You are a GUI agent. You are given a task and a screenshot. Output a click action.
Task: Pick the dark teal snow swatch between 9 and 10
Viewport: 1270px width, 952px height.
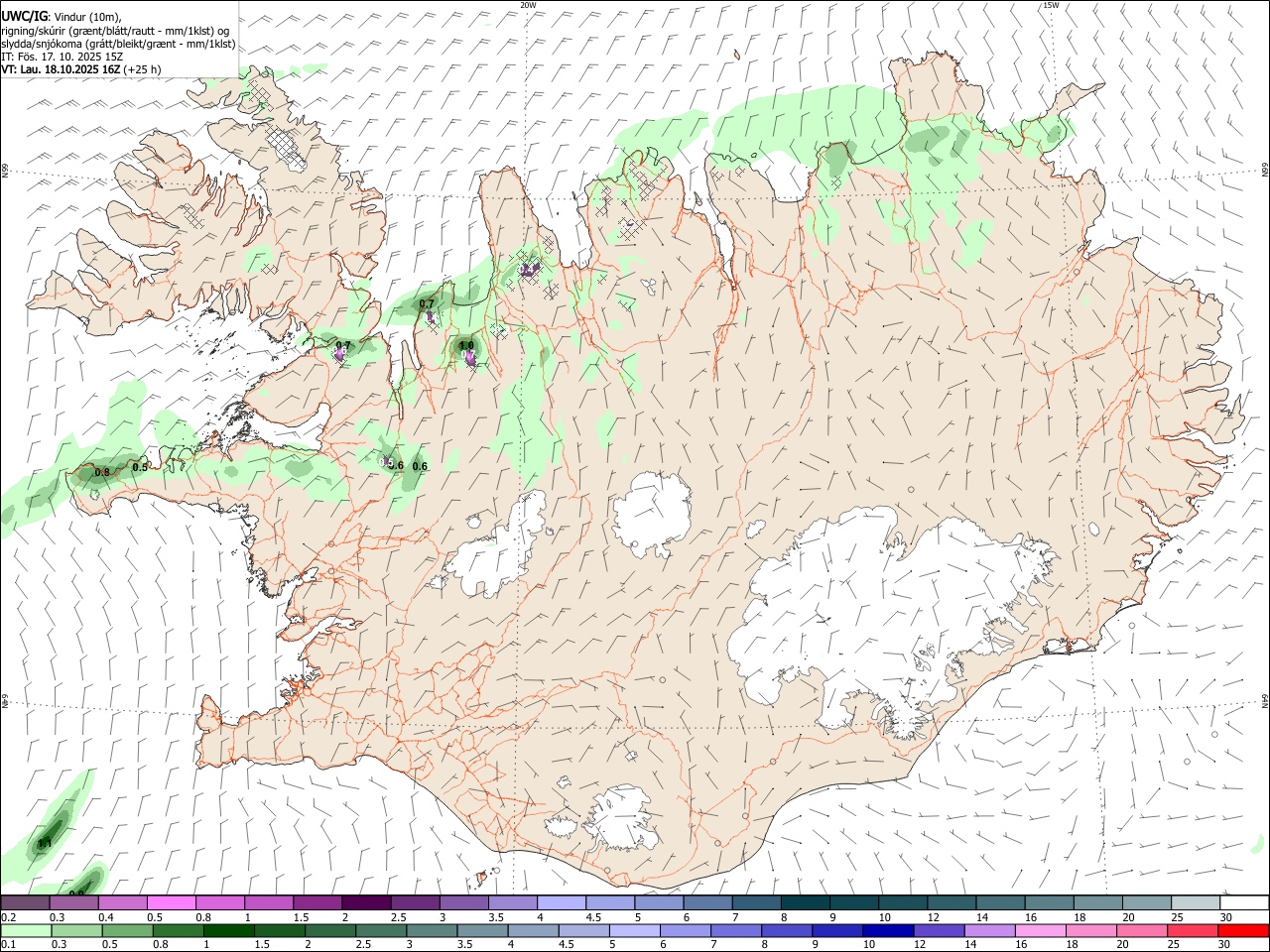point(852,903)
